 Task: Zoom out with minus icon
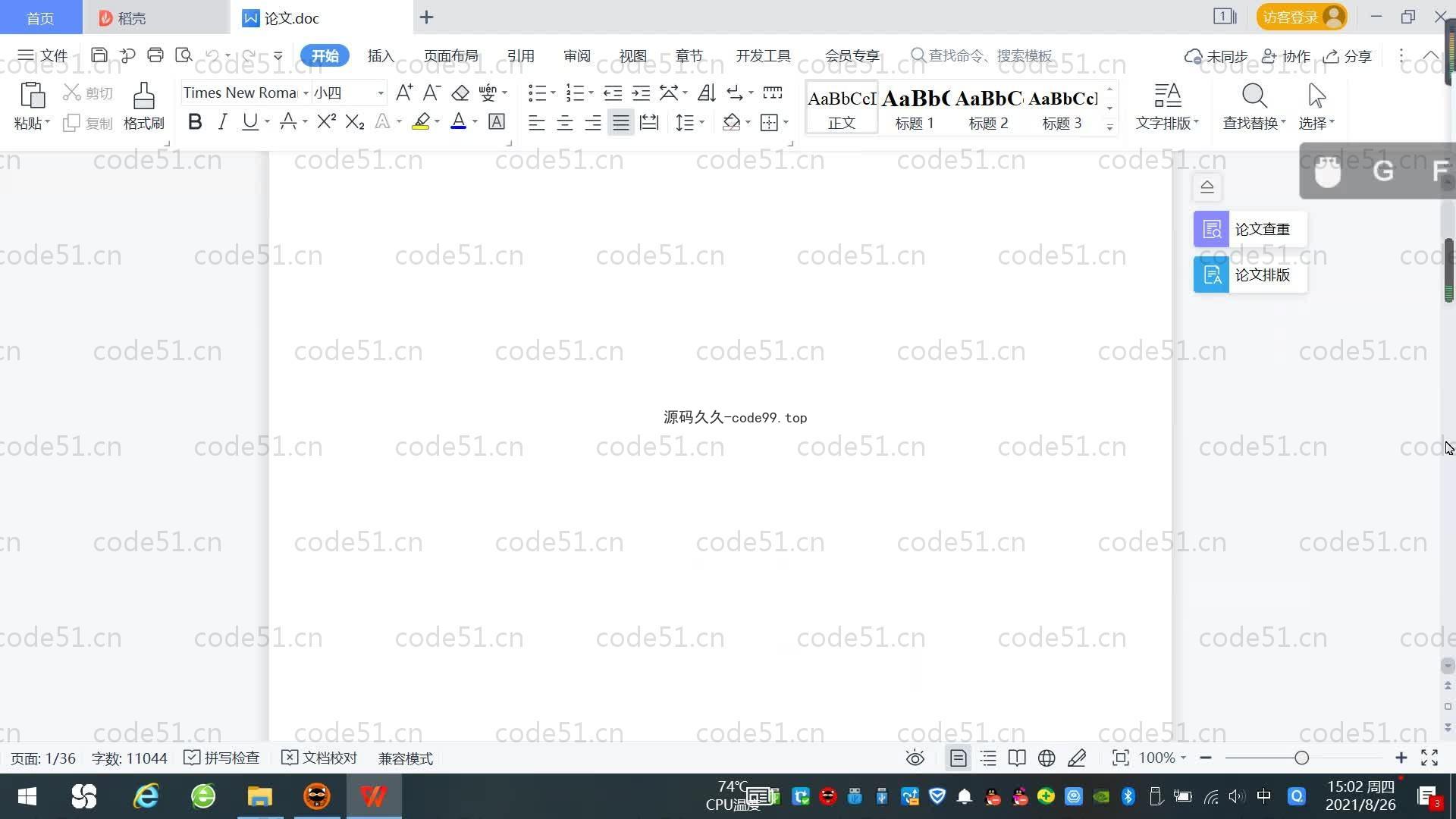[x=1206, y=758]
